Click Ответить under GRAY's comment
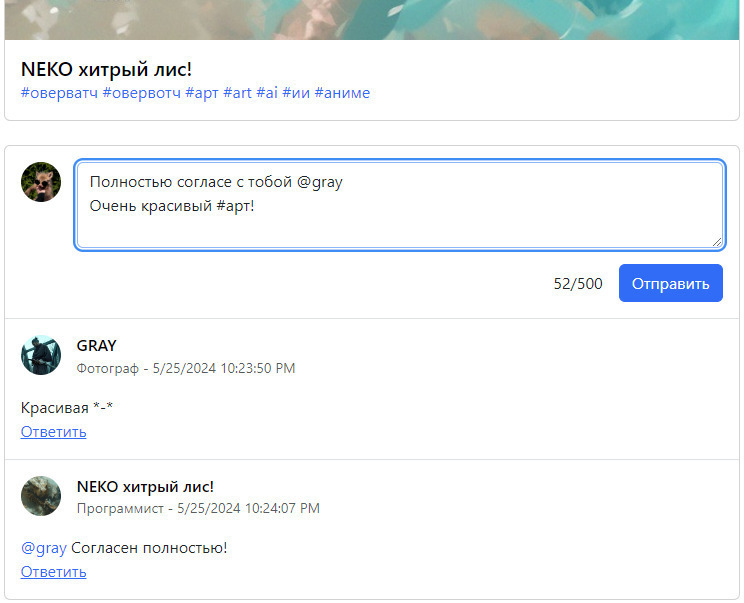The height and width of the screenshot is (603, 744). (x=53, y=432)
